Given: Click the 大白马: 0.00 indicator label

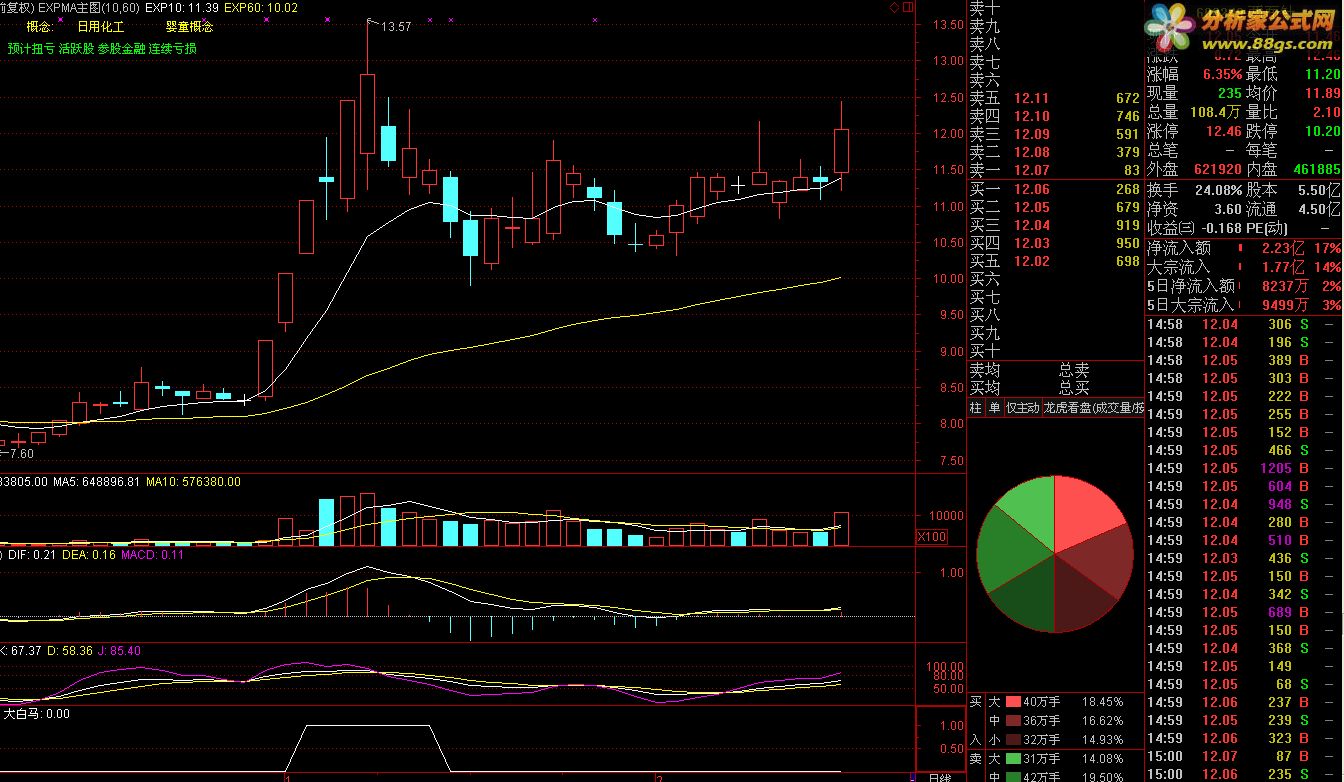Looking at the screenshot, I should point(37,714).
